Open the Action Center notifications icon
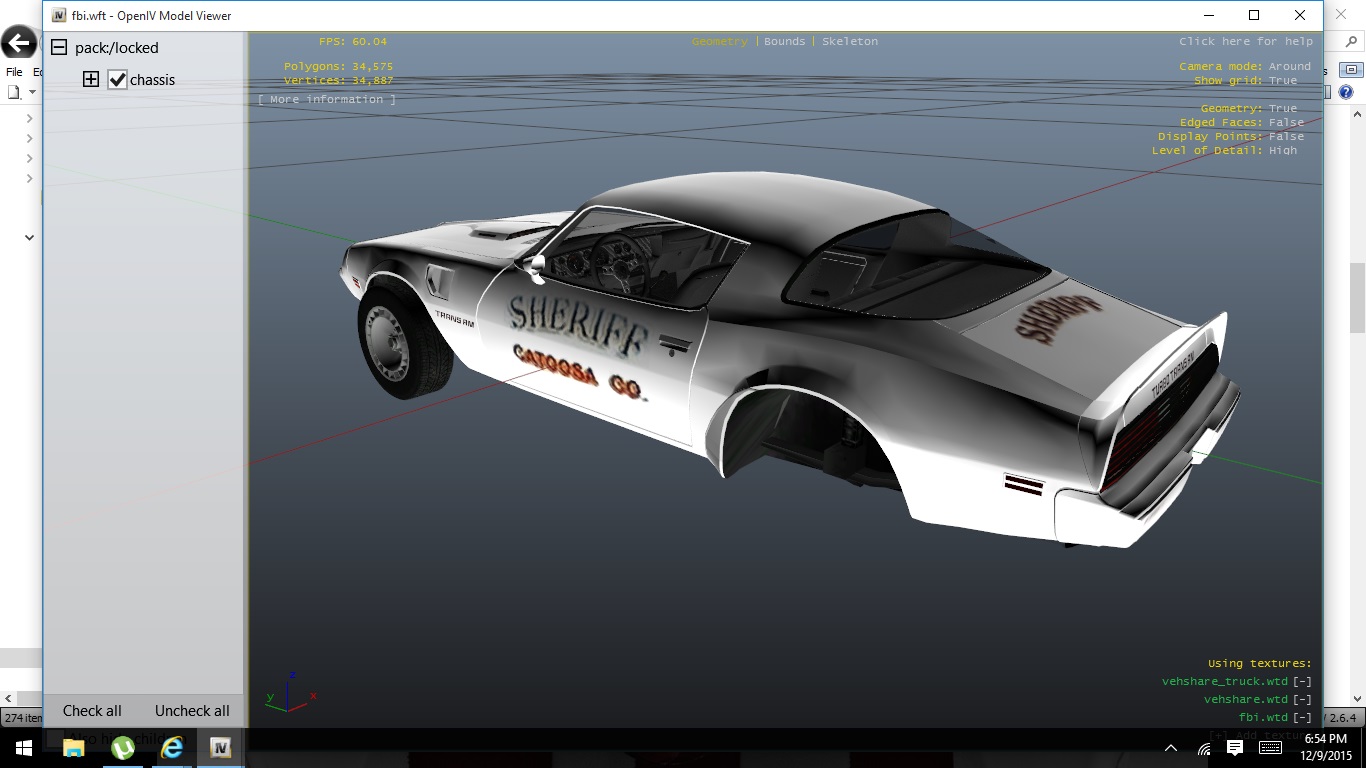The image size is (1366, 768). [x=1235, y=748]
